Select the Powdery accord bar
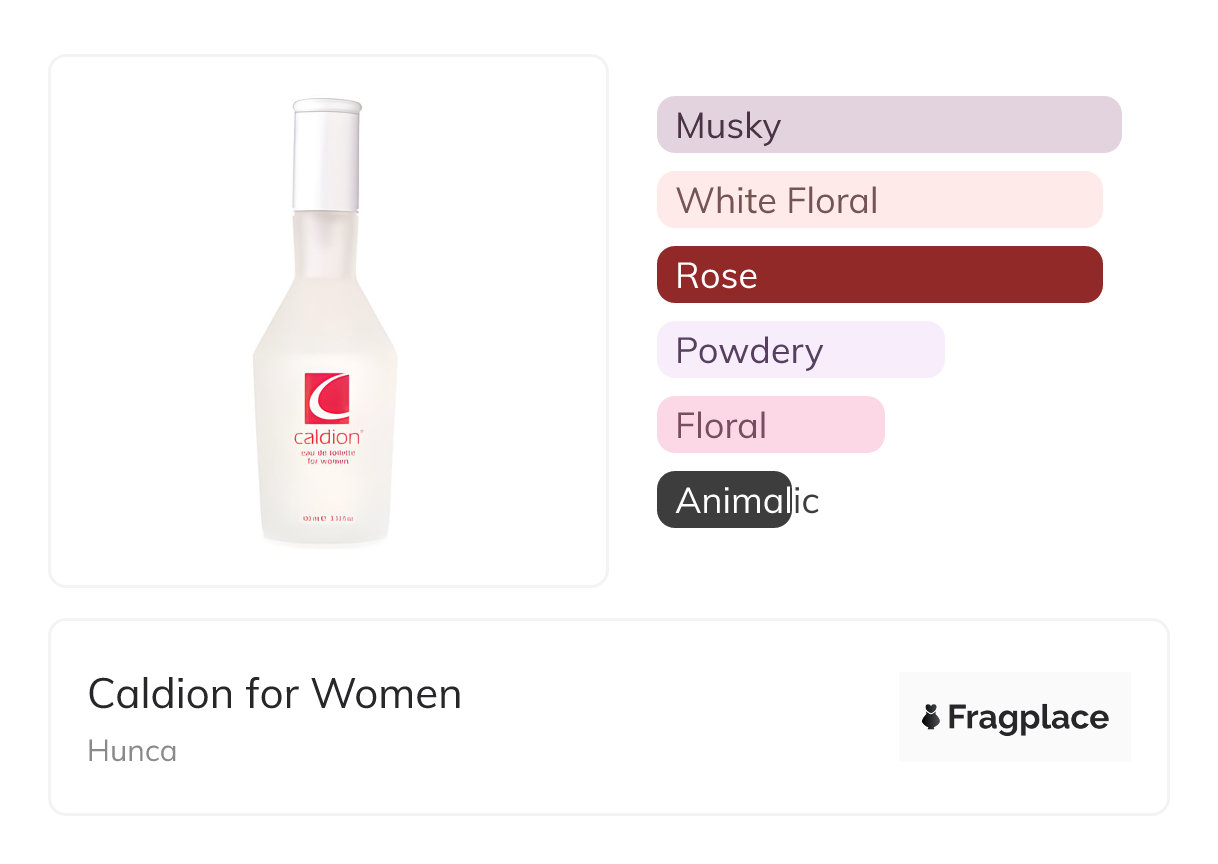 point(800,350)
